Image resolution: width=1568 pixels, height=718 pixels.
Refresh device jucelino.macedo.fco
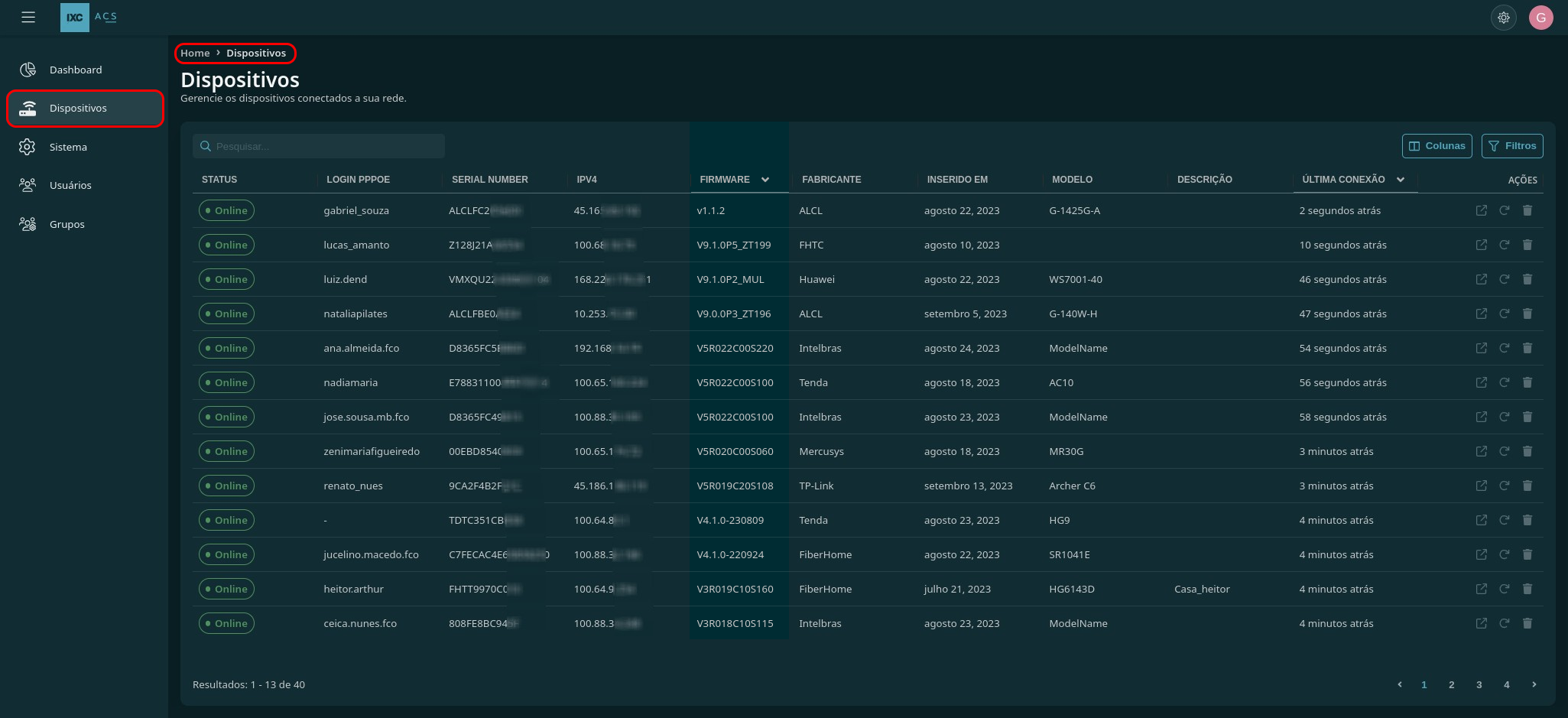1505,554
